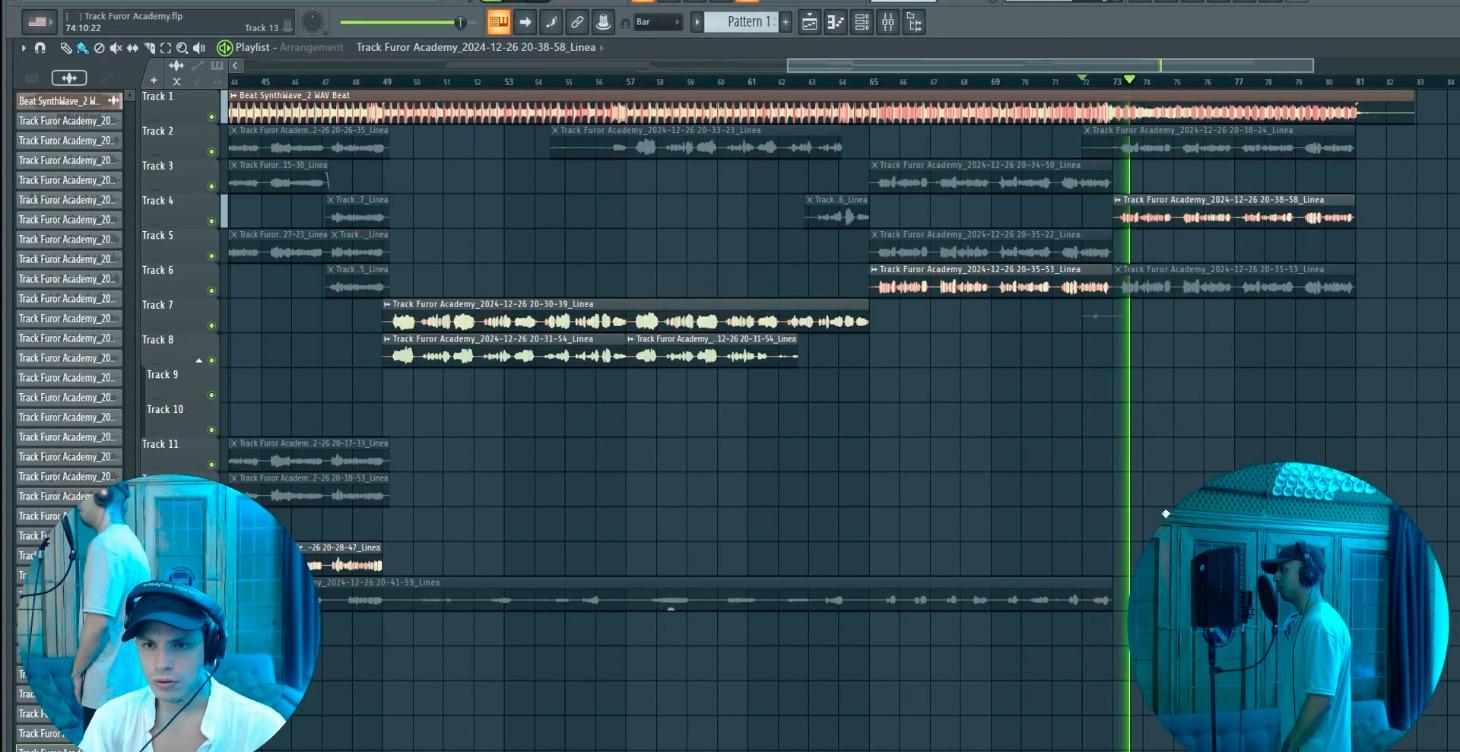1460x752 pixels.
Task: Select the Delete tool
Action: point(99,48)
